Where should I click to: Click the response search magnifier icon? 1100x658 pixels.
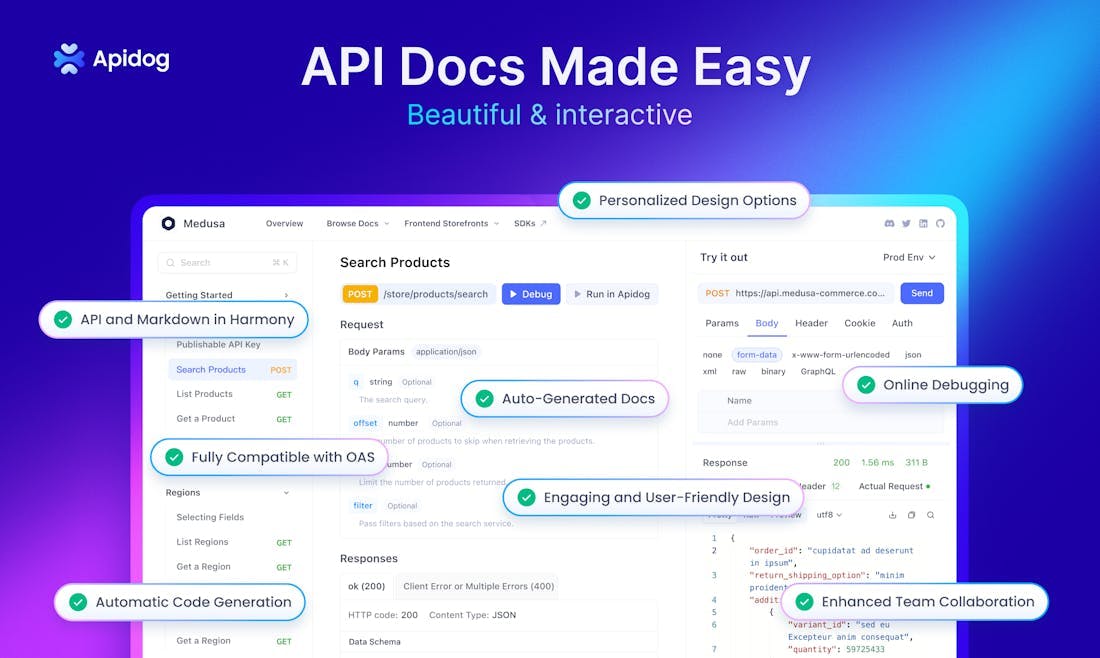[x=930, y=515]
